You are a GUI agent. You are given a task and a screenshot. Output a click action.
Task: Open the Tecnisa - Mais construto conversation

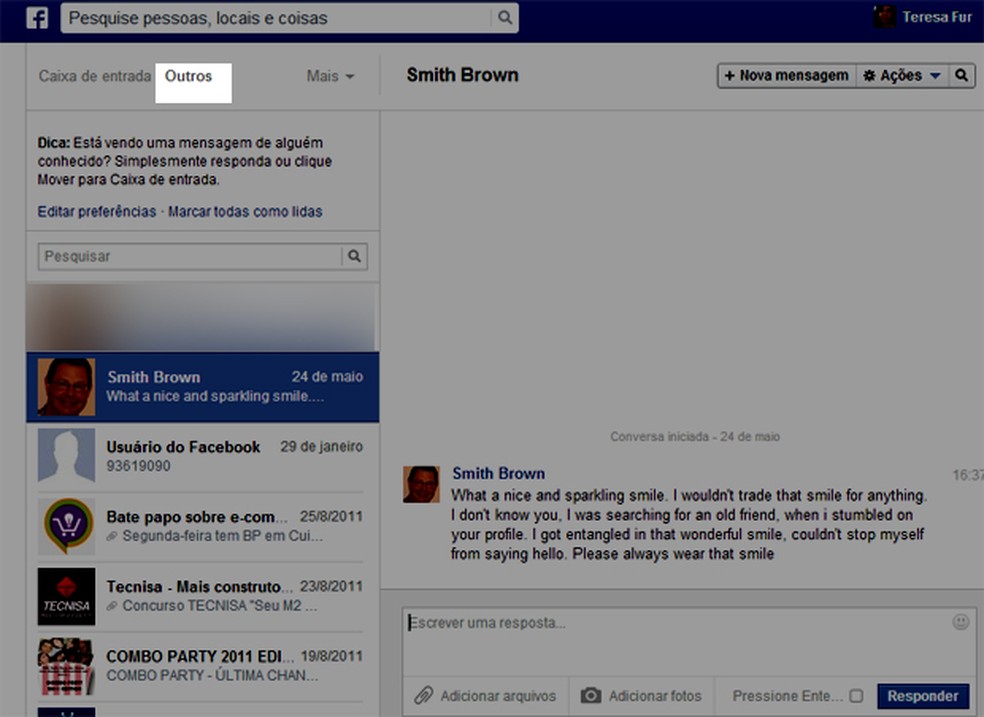pos(203,596)
